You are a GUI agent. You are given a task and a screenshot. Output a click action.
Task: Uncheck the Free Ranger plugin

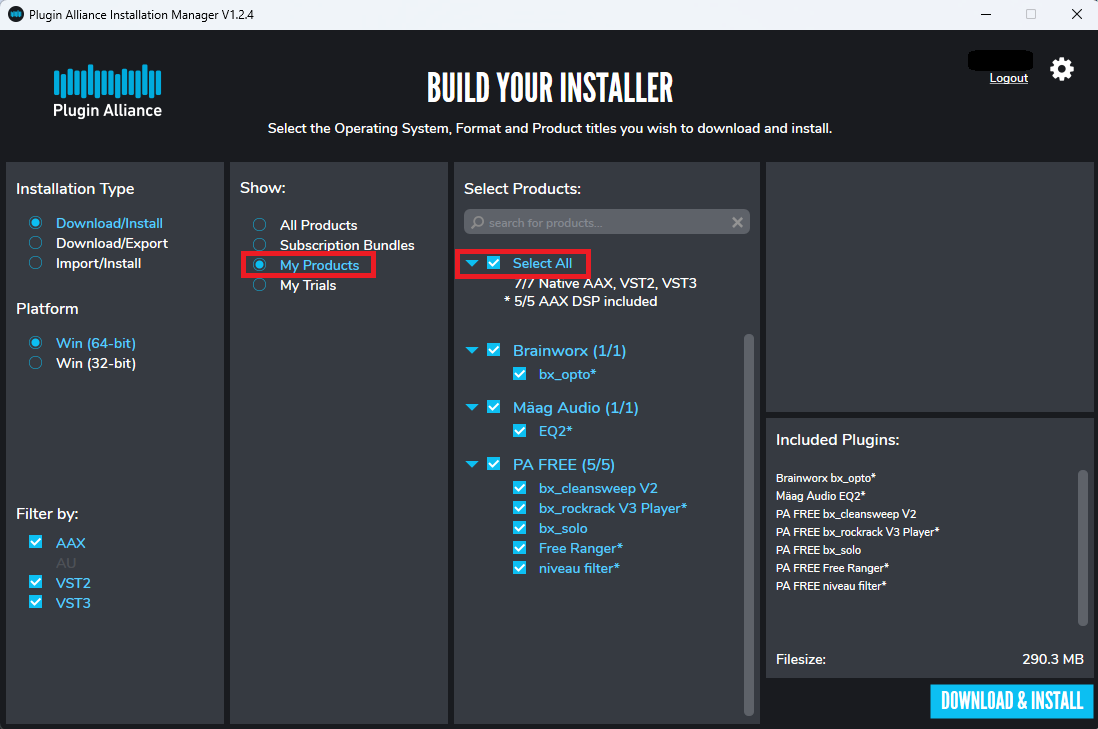click(x=520, y=548)
